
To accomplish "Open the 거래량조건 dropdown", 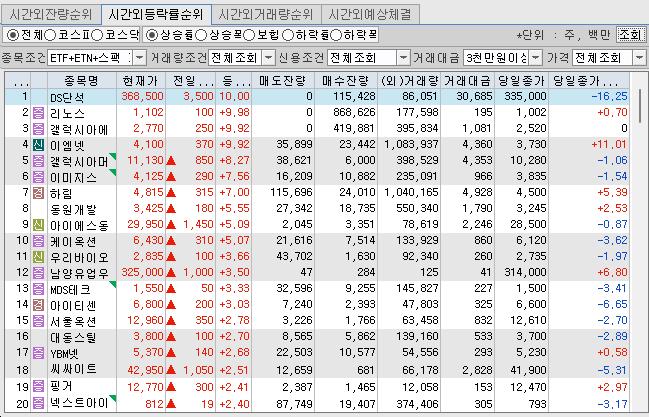I will click(x=269, y=58).
